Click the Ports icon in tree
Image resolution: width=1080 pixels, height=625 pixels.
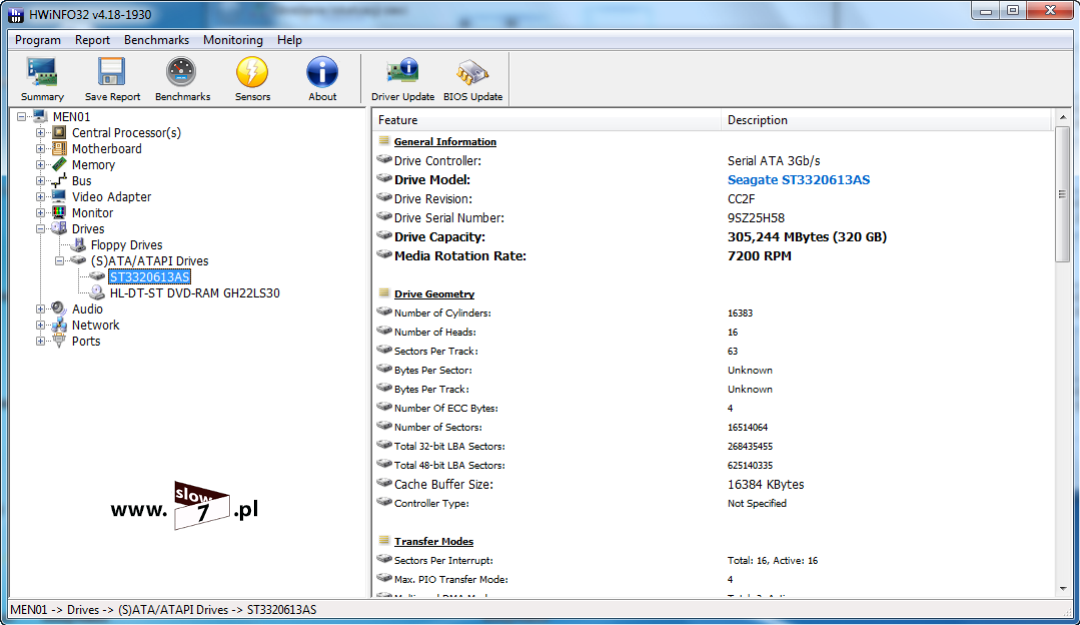59,340
